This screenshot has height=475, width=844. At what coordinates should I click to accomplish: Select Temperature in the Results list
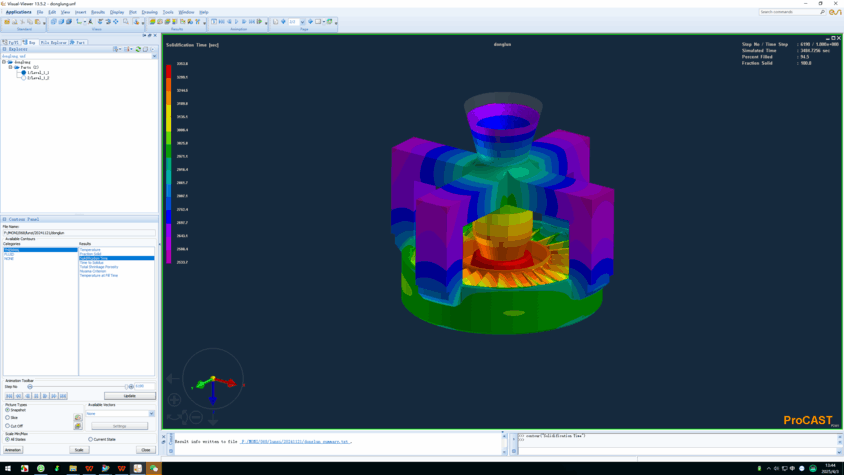coord(90,250)
